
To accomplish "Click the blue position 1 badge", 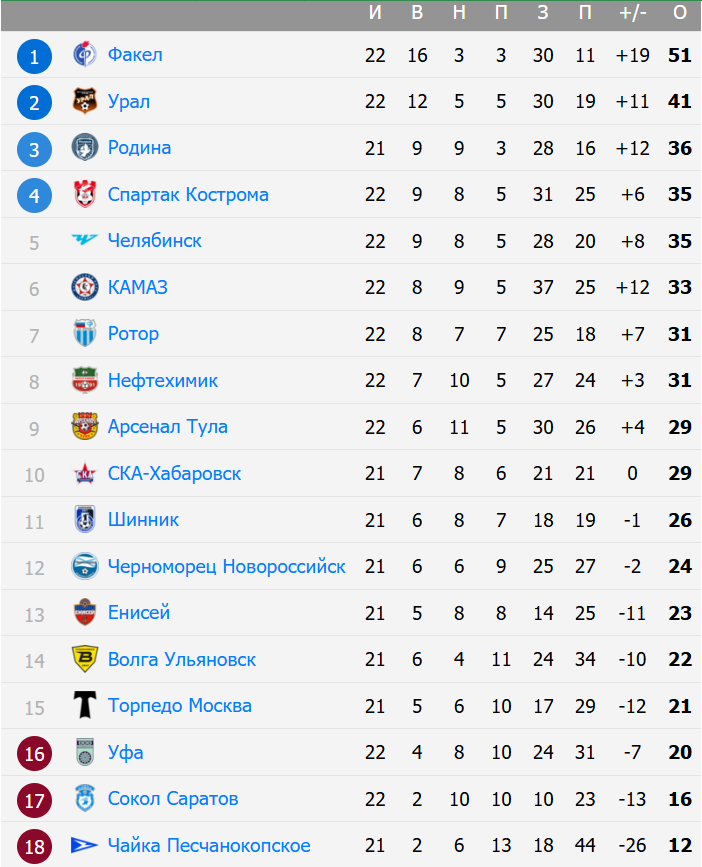I will (34, 56).
